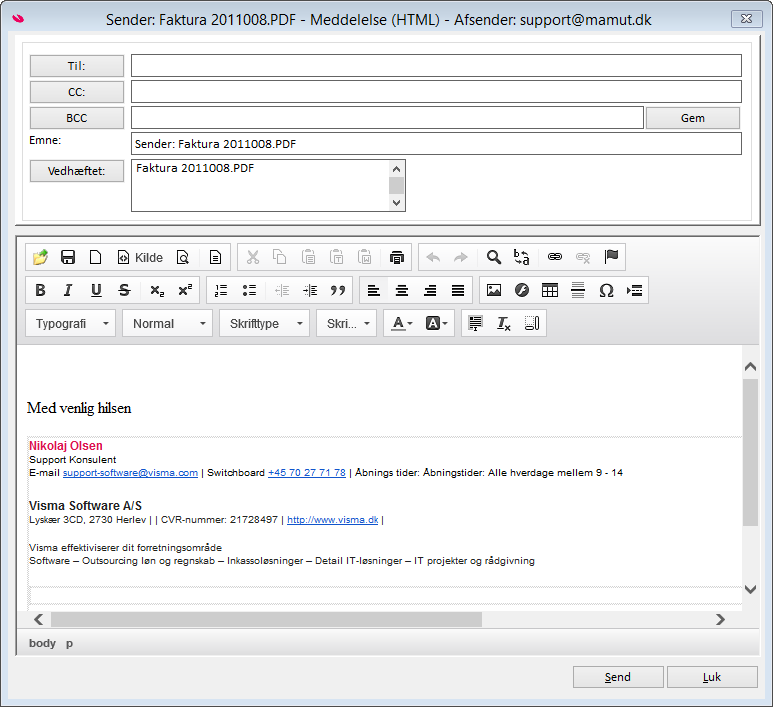Image resolution: width=773 pixels, height=707 pixels.
Task: Click attachment list scroll down arrow
Action: tap(396, 203)
